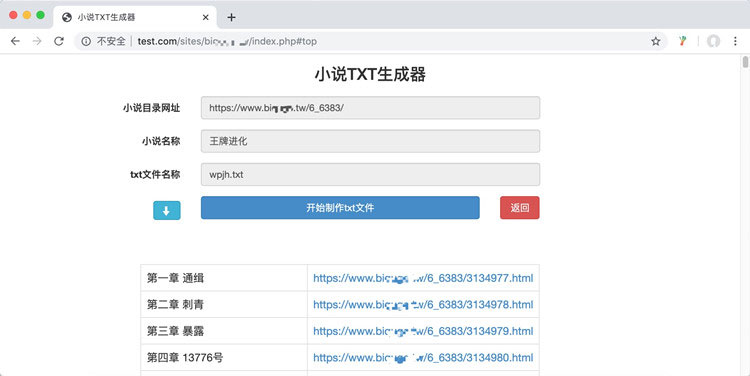This screenshot has width=750, height=376.
Task: Click the blue down-arrow button
Action: point(166,210)
